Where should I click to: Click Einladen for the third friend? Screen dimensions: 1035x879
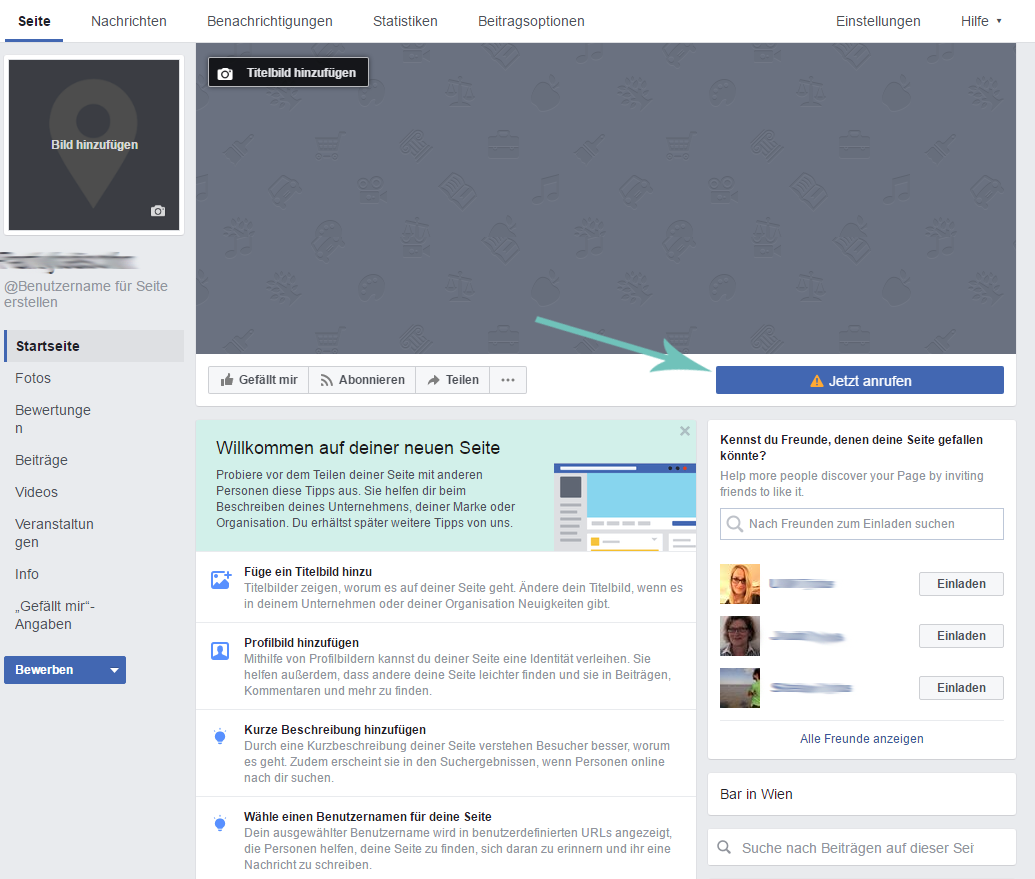click(x=961, y=688)
